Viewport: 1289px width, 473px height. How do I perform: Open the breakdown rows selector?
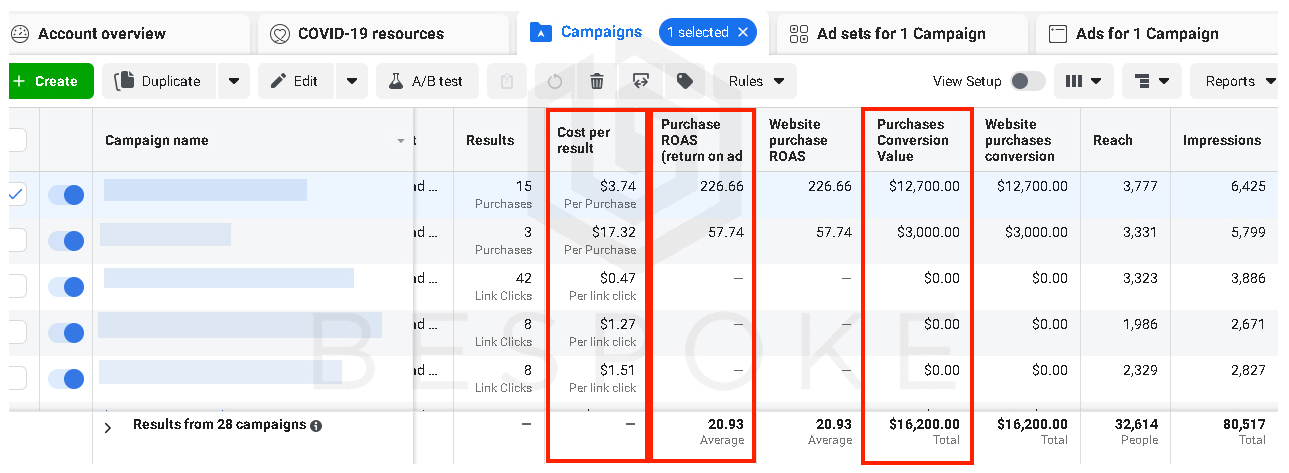(1152, 81)
